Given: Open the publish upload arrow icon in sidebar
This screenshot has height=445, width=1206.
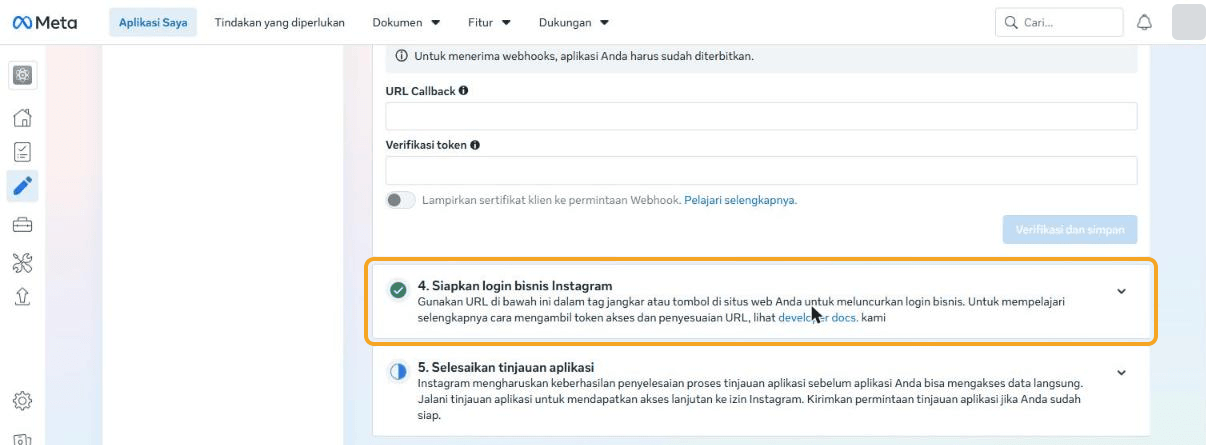Looking at the screenshot, I should 22,296.
